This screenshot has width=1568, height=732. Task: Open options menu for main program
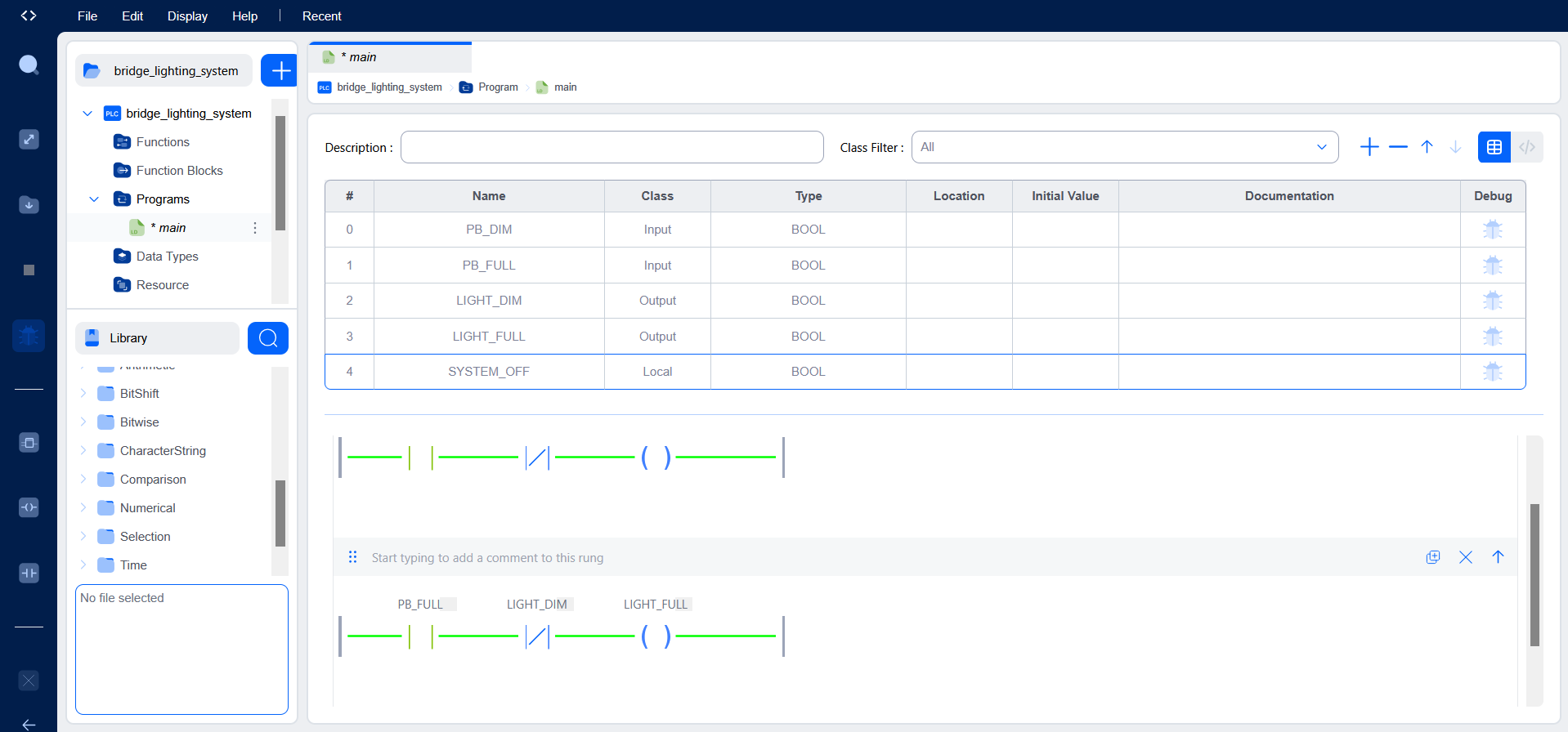coord(255,228)
